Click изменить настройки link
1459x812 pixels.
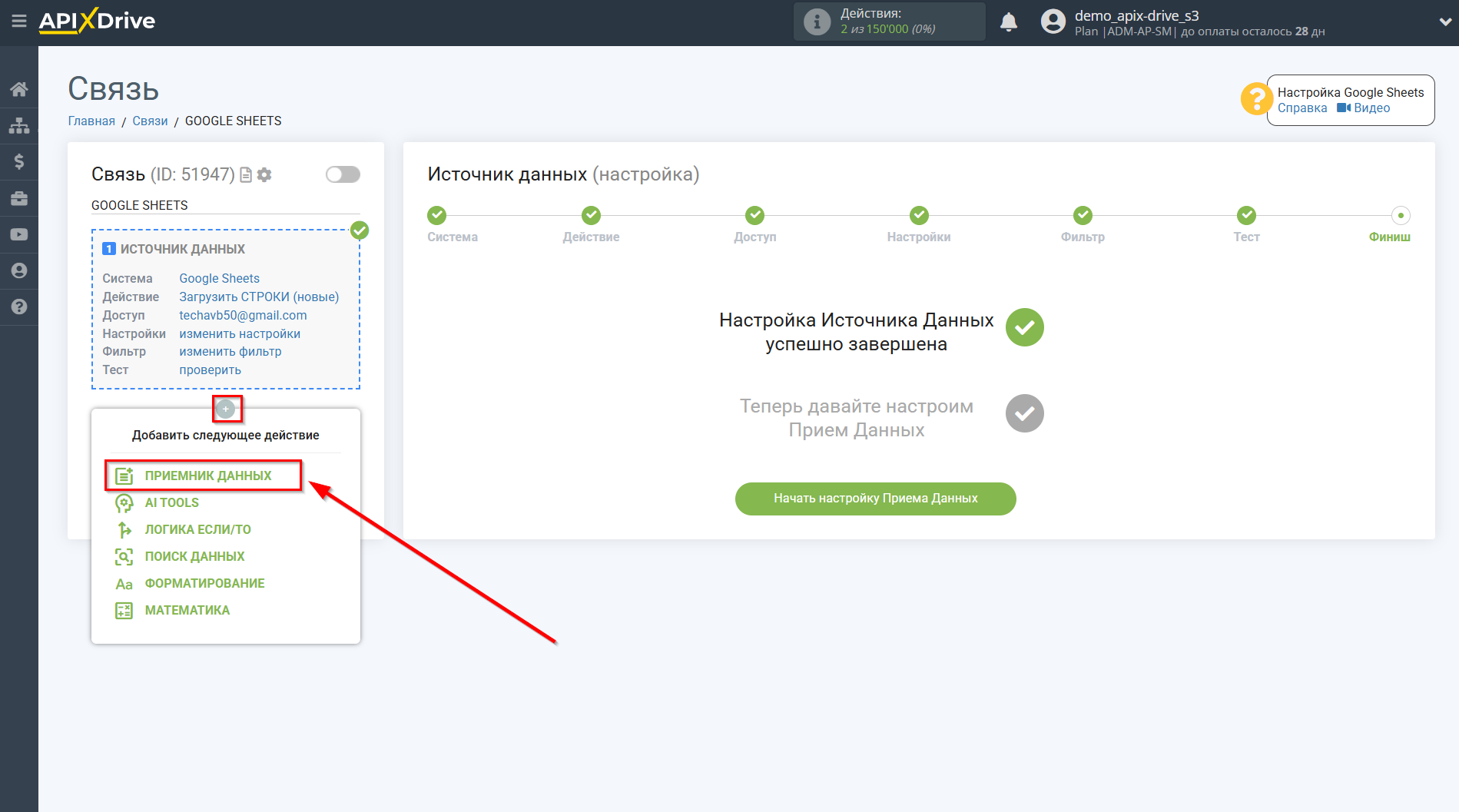tap(240, 333)
